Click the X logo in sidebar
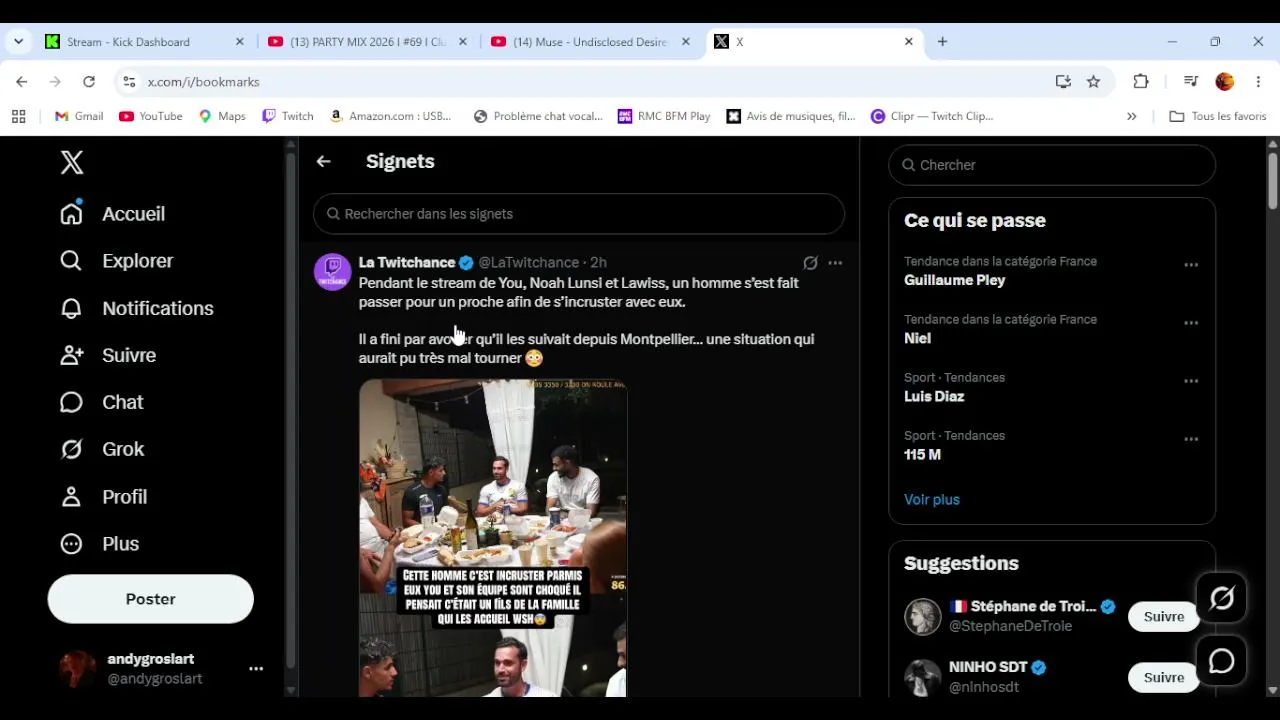 click(72, 162)
